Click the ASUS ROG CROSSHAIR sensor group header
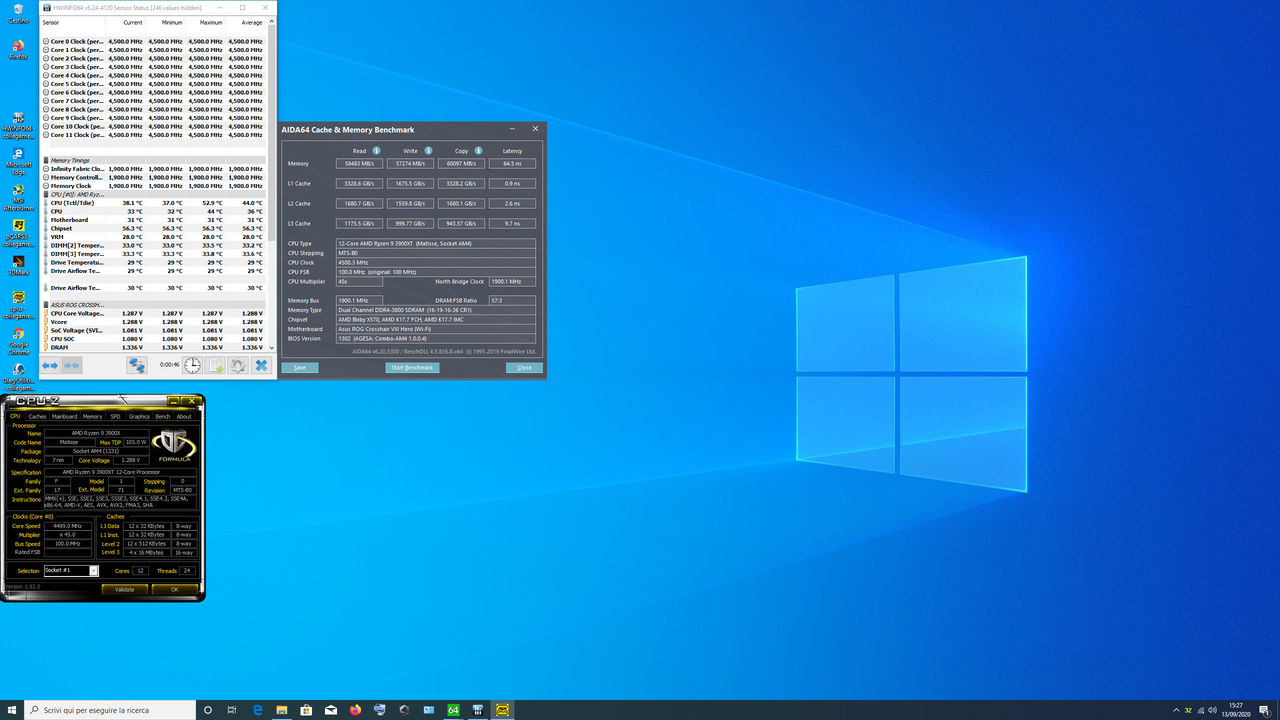This screenshot has width=1280, height=720. 154,304
